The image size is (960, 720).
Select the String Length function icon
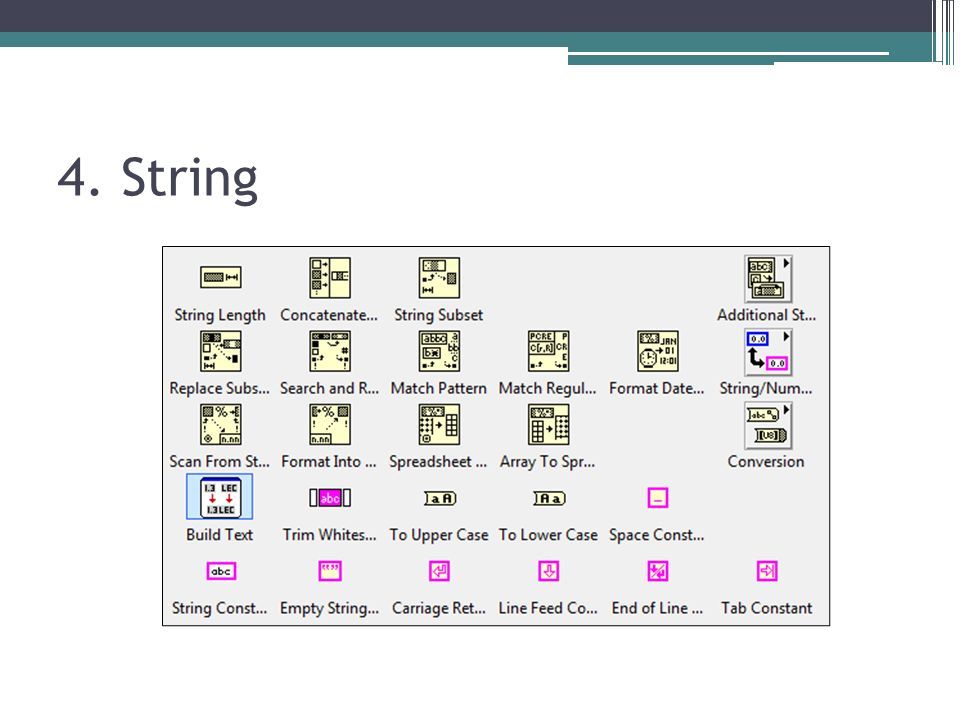click(x=220, y=277)
